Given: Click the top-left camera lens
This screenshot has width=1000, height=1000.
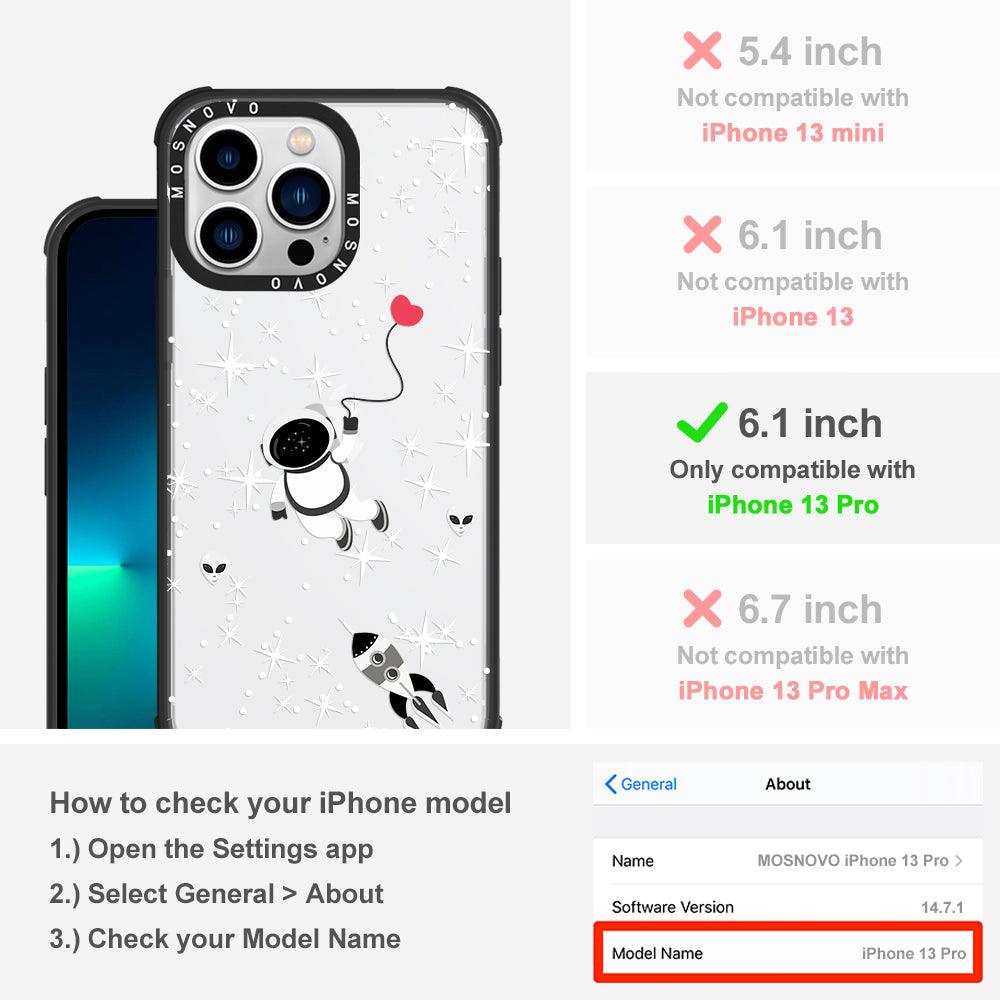Looking at the screenshot, I should pos(228,158).
